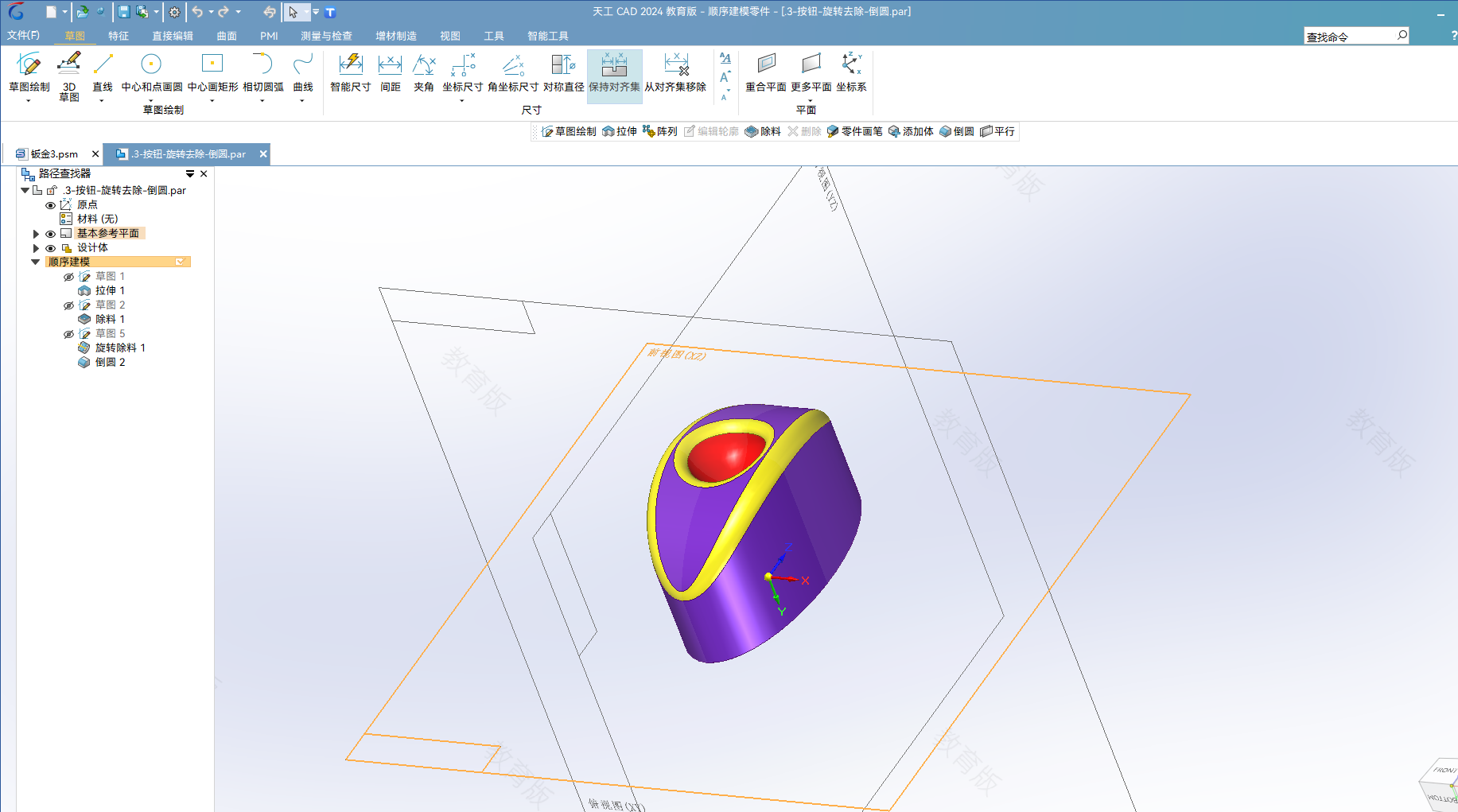Toggle the 顺序建模 checkmark box
1458x812 pixels.
click(181, 262)
